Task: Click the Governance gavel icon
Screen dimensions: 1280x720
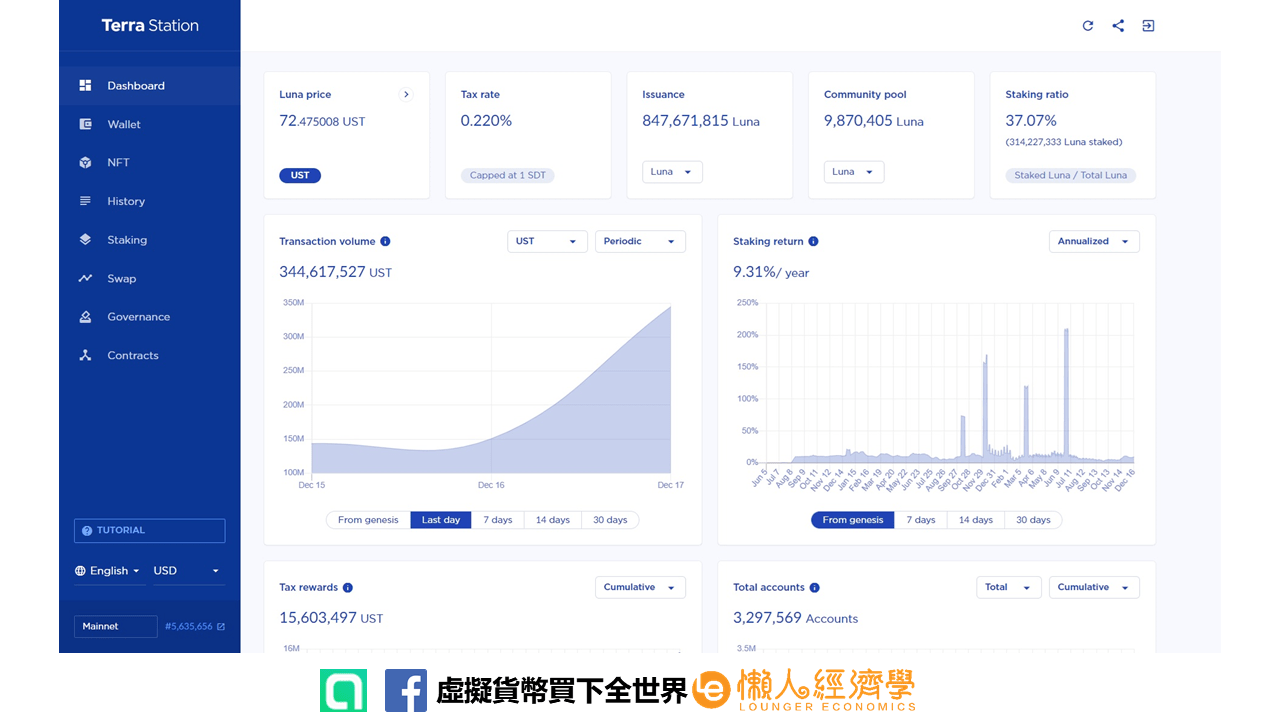Action: click(x=85, y=317)
